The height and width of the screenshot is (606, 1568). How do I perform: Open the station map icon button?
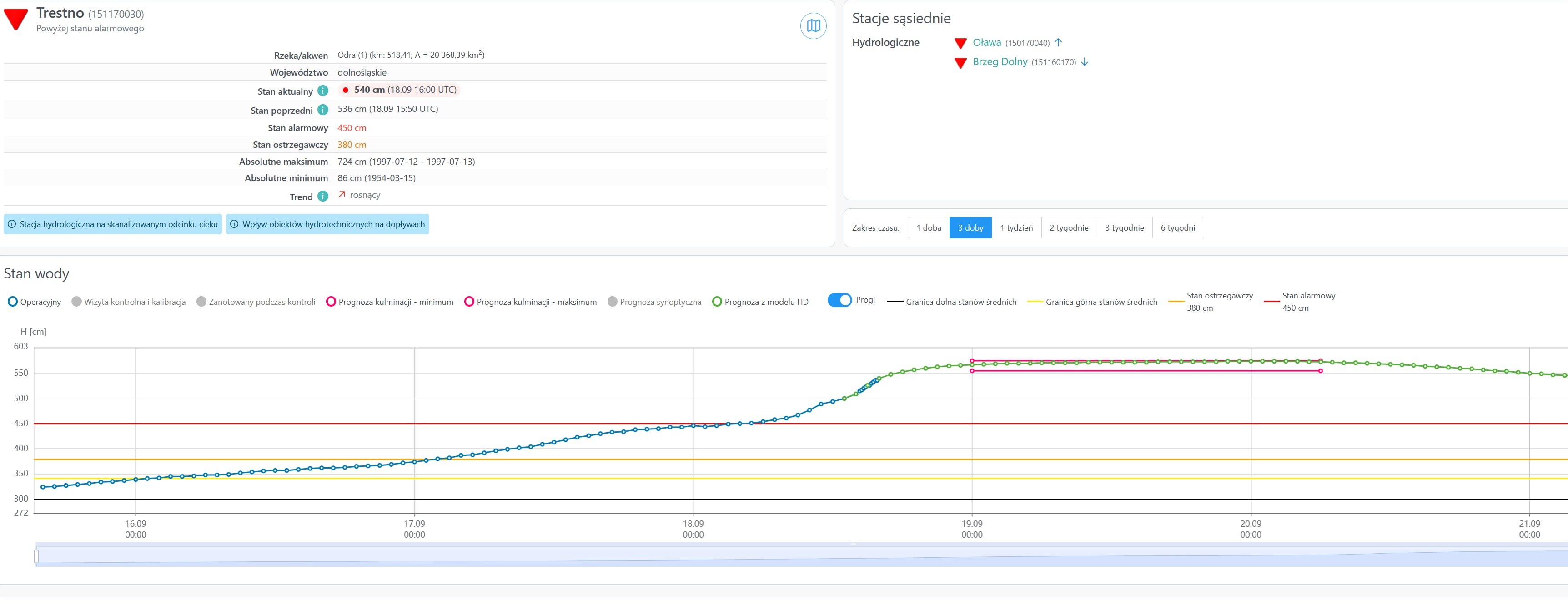tap(813, 26)
